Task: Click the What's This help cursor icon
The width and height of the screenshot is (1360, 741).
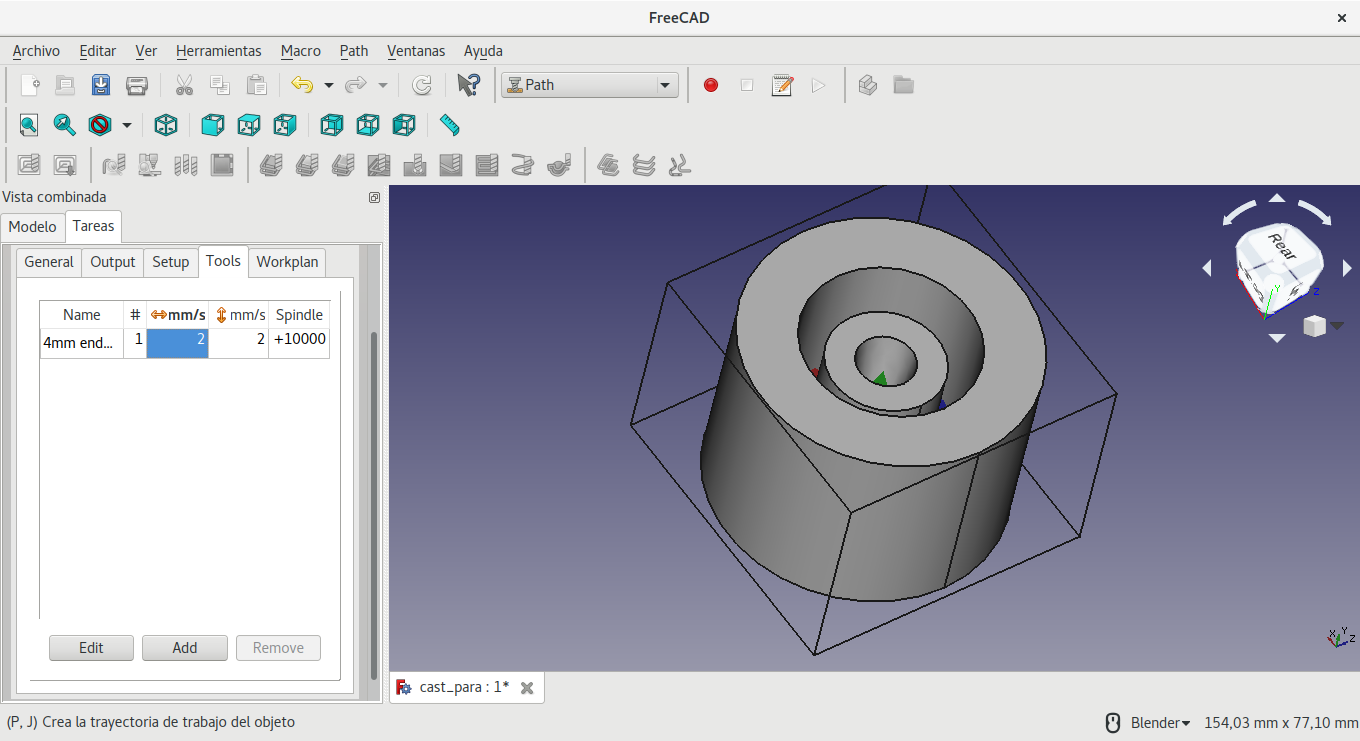Action: click(468, 85)
